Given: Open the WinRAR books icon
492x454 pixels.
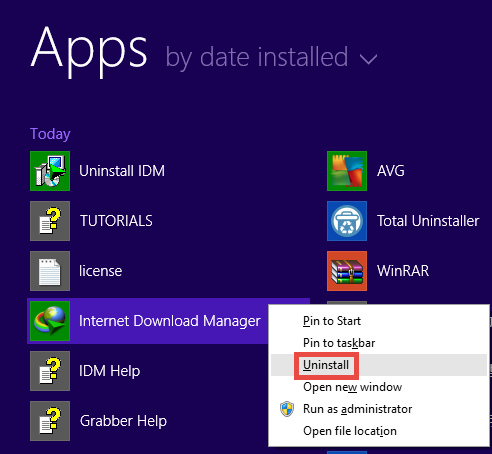Looking at the screenshot, I should 347,271.
